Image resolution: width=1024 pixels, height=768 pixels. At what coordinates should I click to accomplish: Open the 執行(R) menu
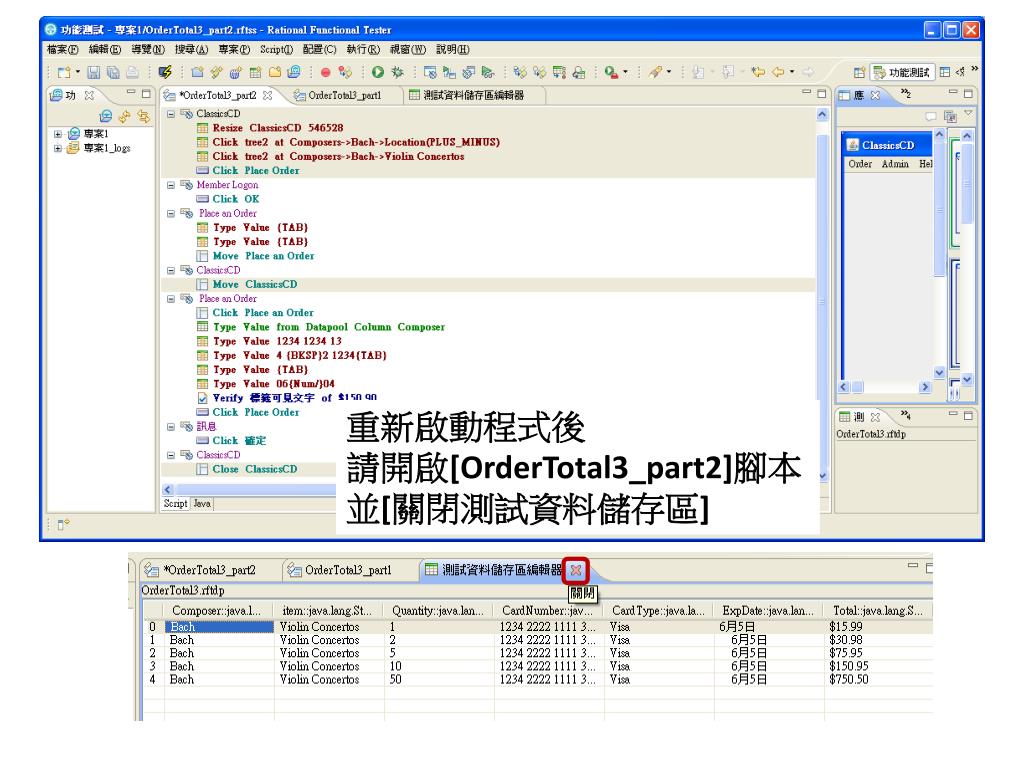[363, 50]
